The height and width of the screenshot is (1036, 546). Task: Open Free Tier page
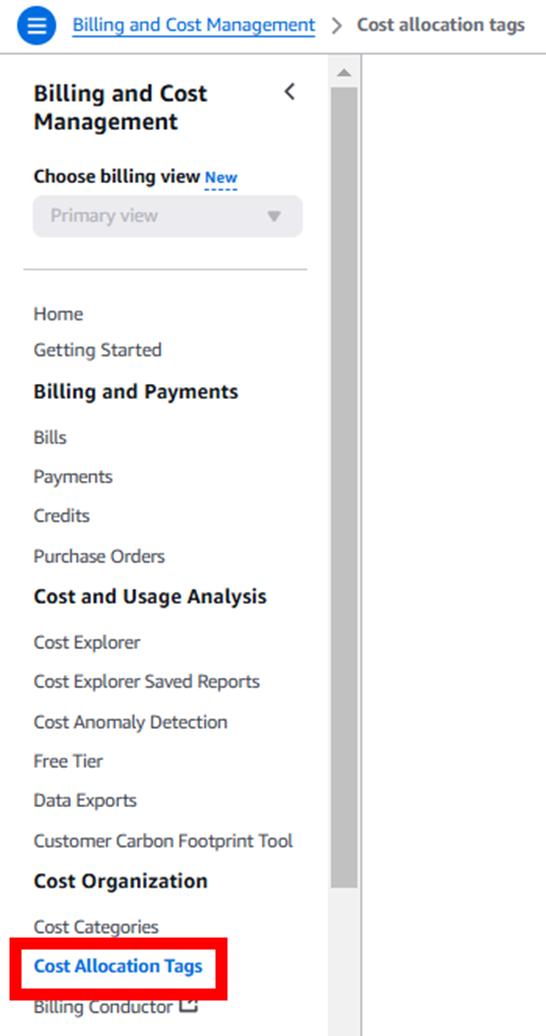[x=69, y=761]
